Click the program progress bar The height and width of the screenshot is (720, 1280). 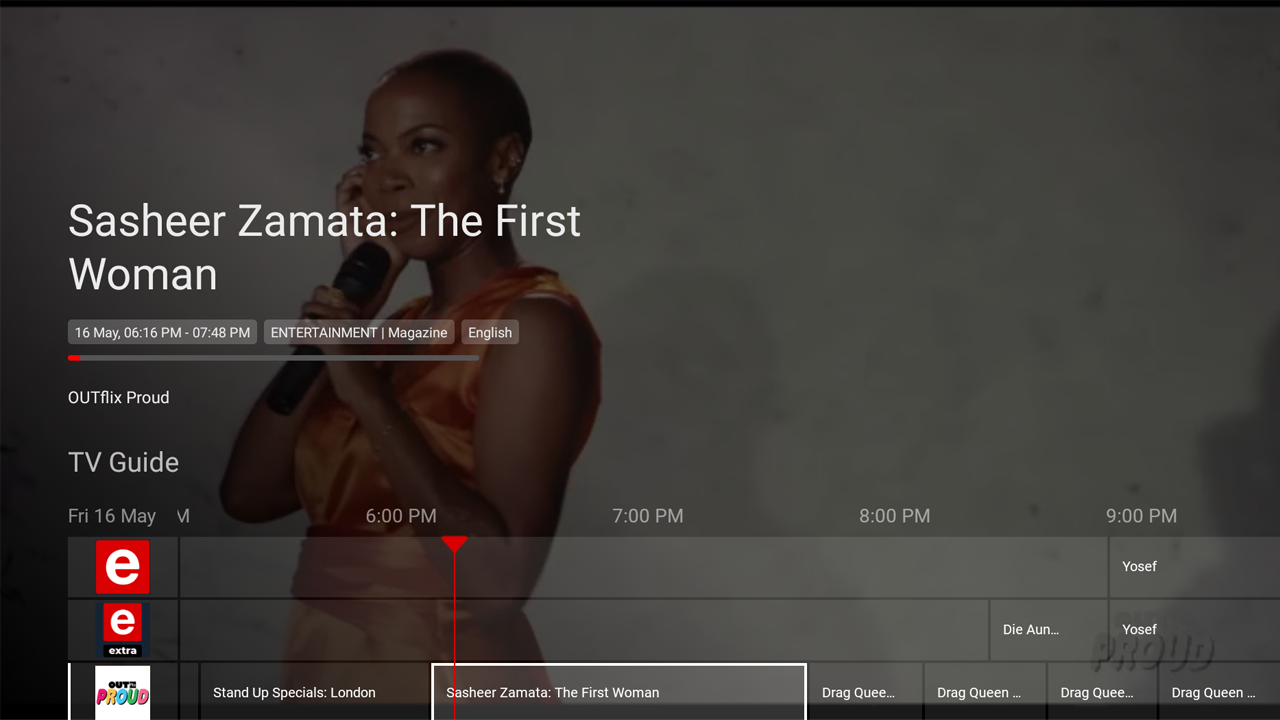(x=273, y=358)
